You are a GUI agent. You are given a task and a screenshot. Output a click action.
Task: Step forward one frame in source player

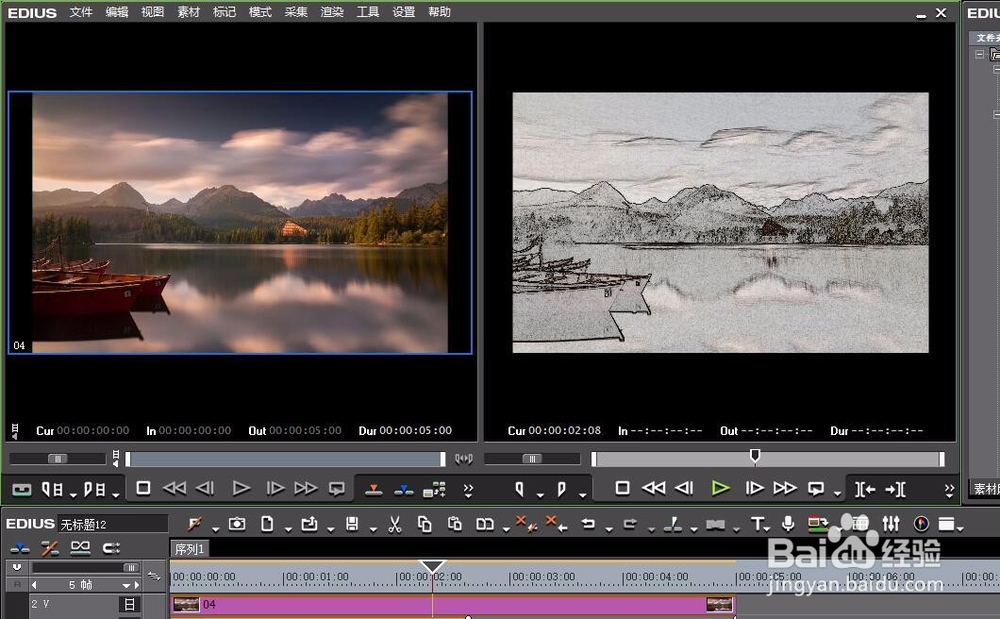click(275, 488)
